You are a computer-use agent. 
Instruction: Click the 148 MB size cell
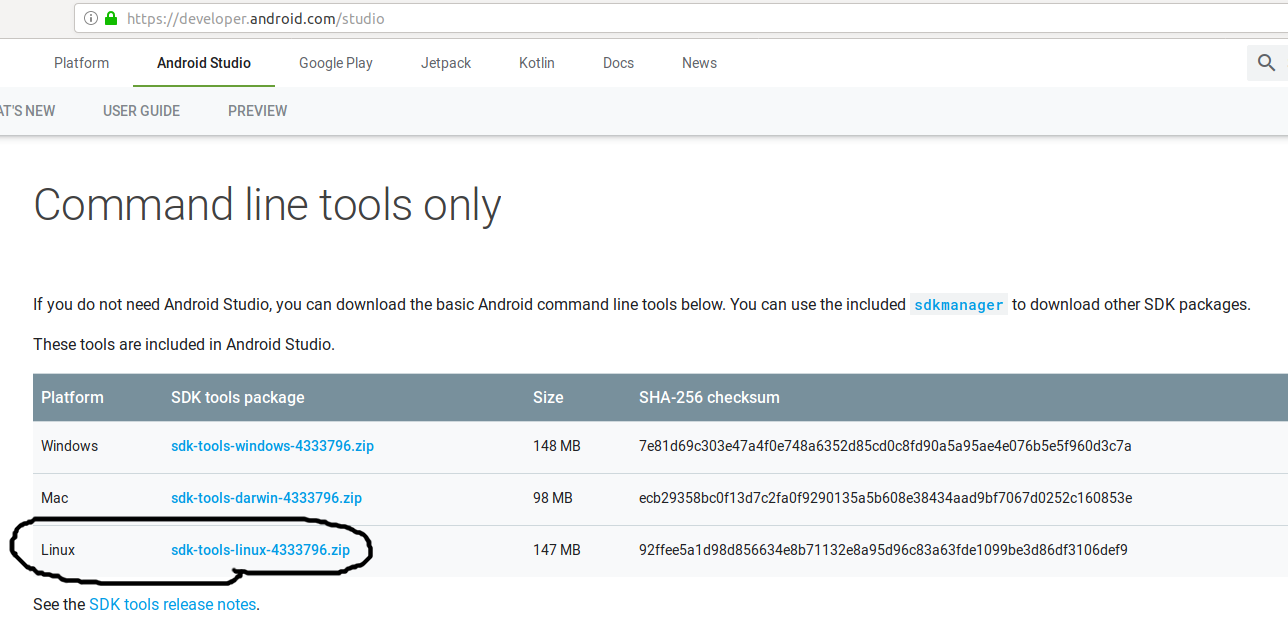pos(557,446)
